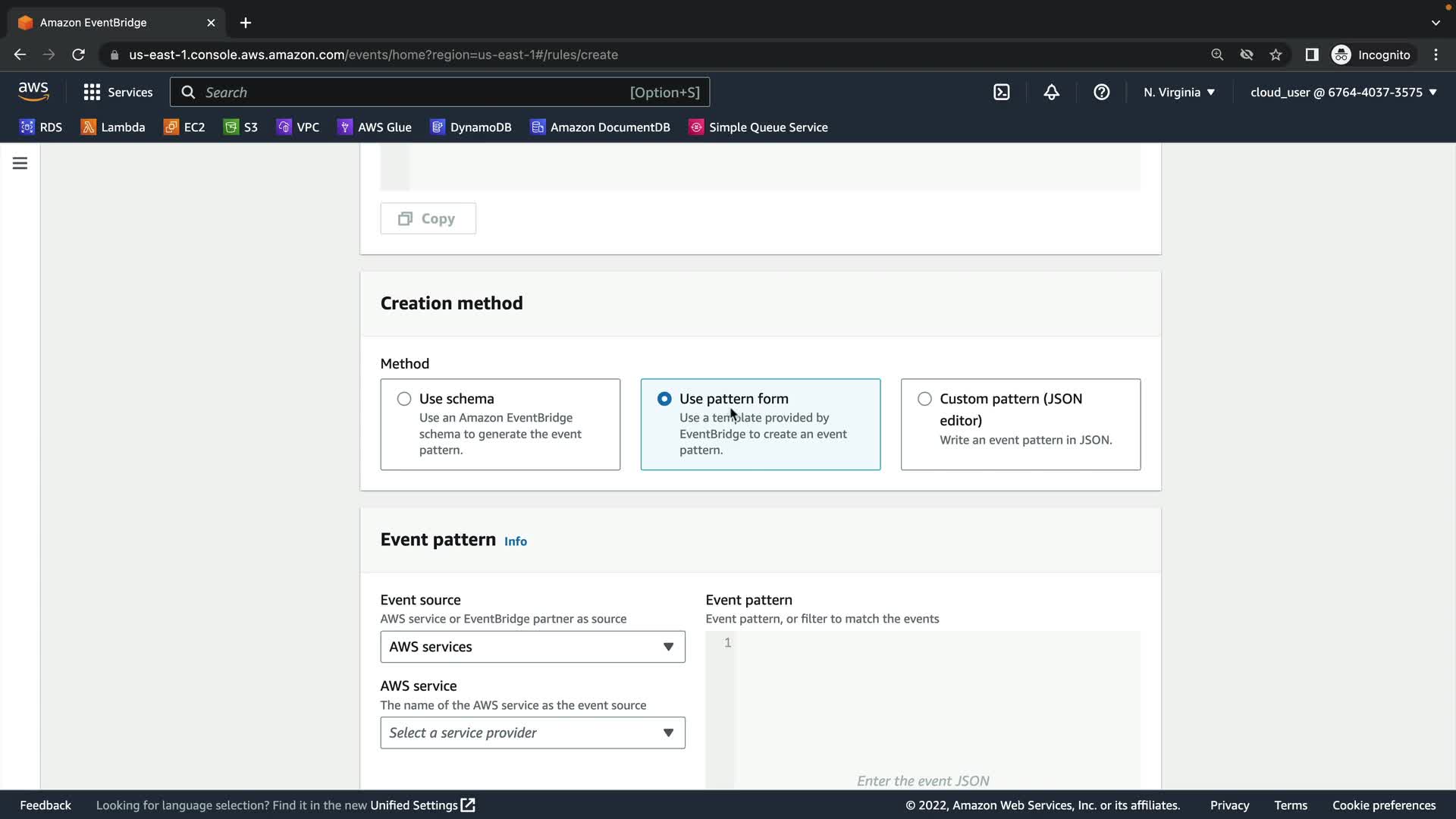Select the Use pattern form option

pyautogui.click(x=664, y=399)
